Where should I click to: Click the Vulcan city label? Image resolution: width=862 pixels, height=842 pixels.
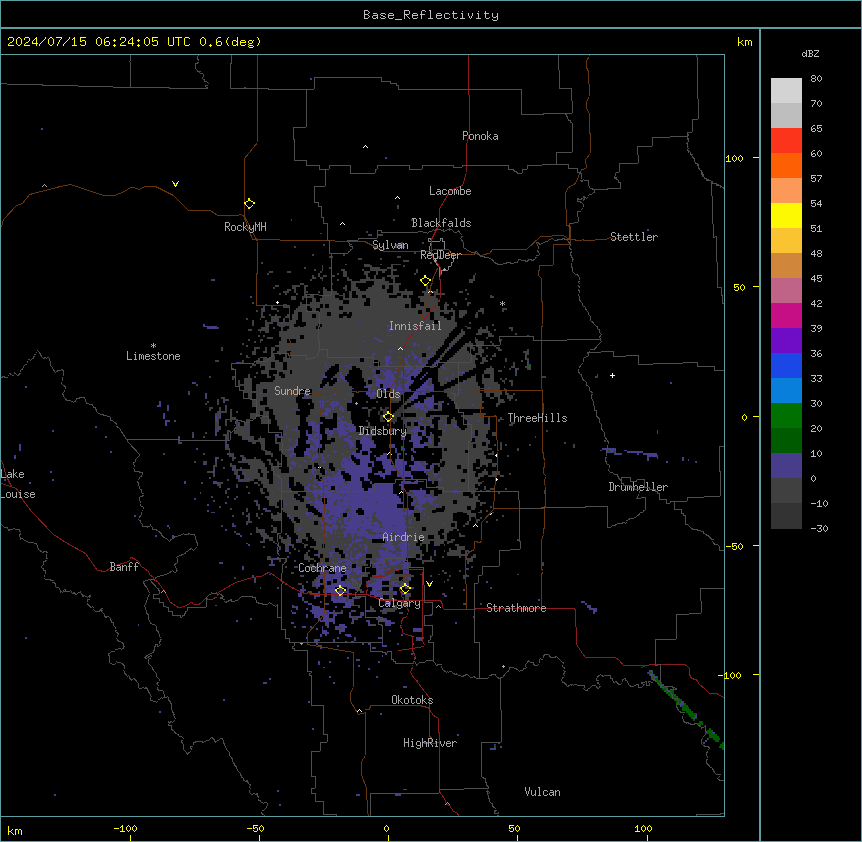tap(542, 791)
